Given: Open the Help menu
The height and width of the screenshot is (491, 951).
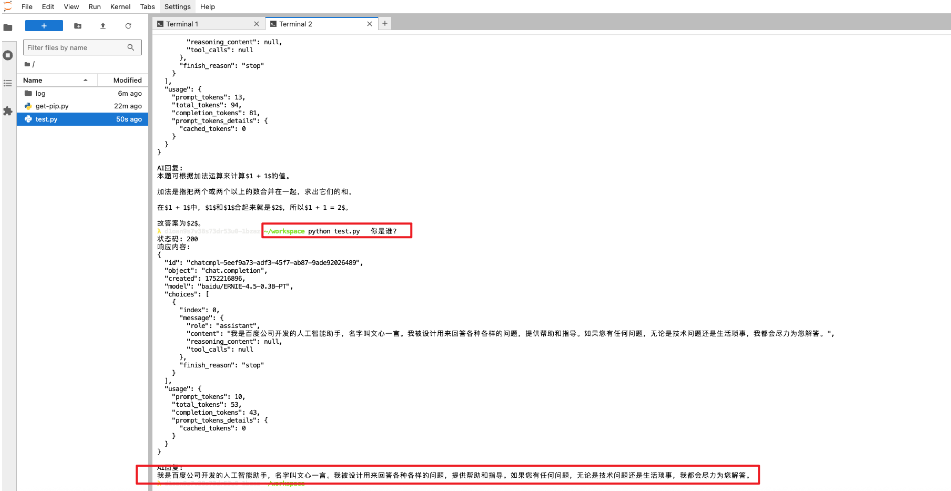Looking at the screenshot, I should [207, 7].
